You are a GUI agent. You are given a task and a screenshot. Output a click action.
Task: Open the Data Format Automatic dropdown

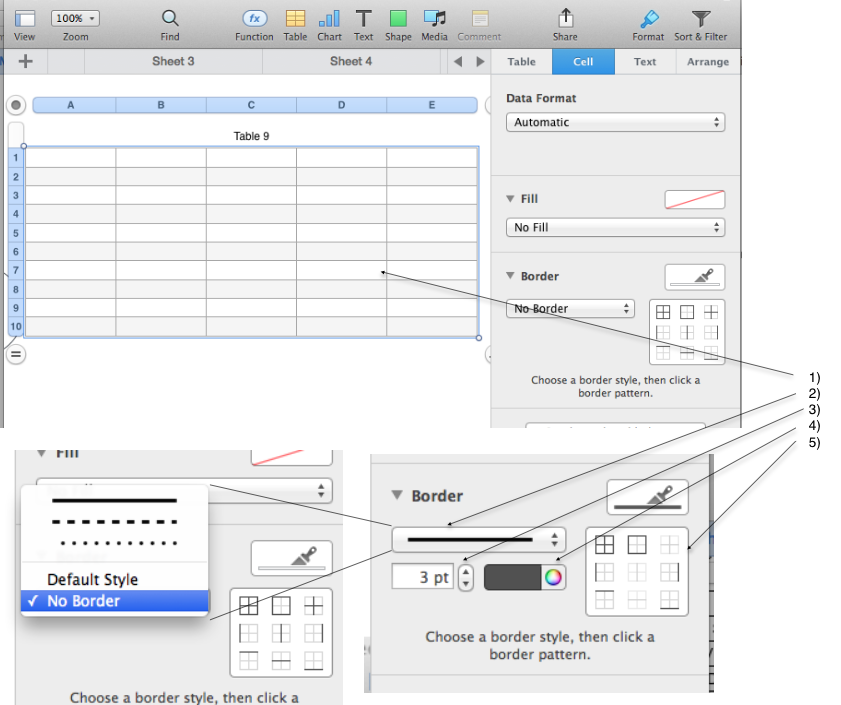point(615,122)
